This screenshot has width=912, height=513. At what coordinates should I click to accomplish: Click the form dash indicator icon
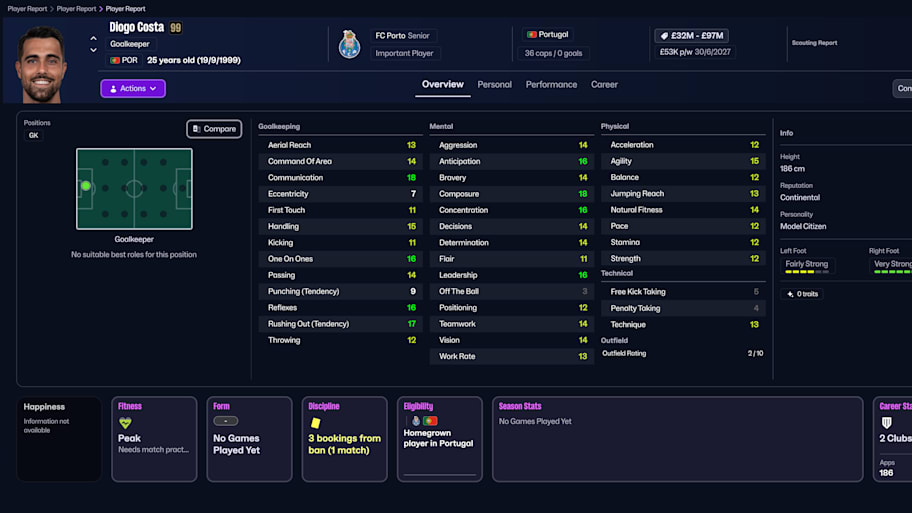226,421
